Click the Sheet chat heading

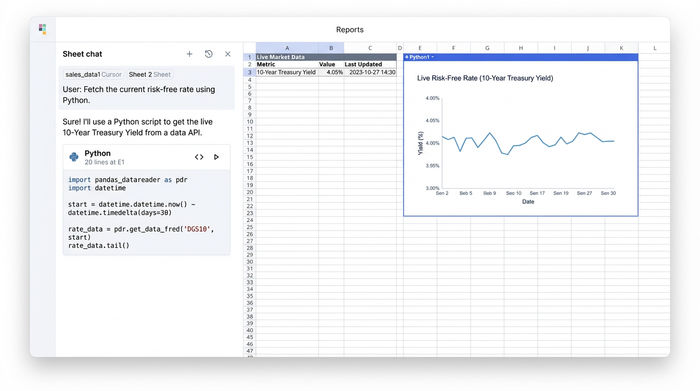[82, 54]
